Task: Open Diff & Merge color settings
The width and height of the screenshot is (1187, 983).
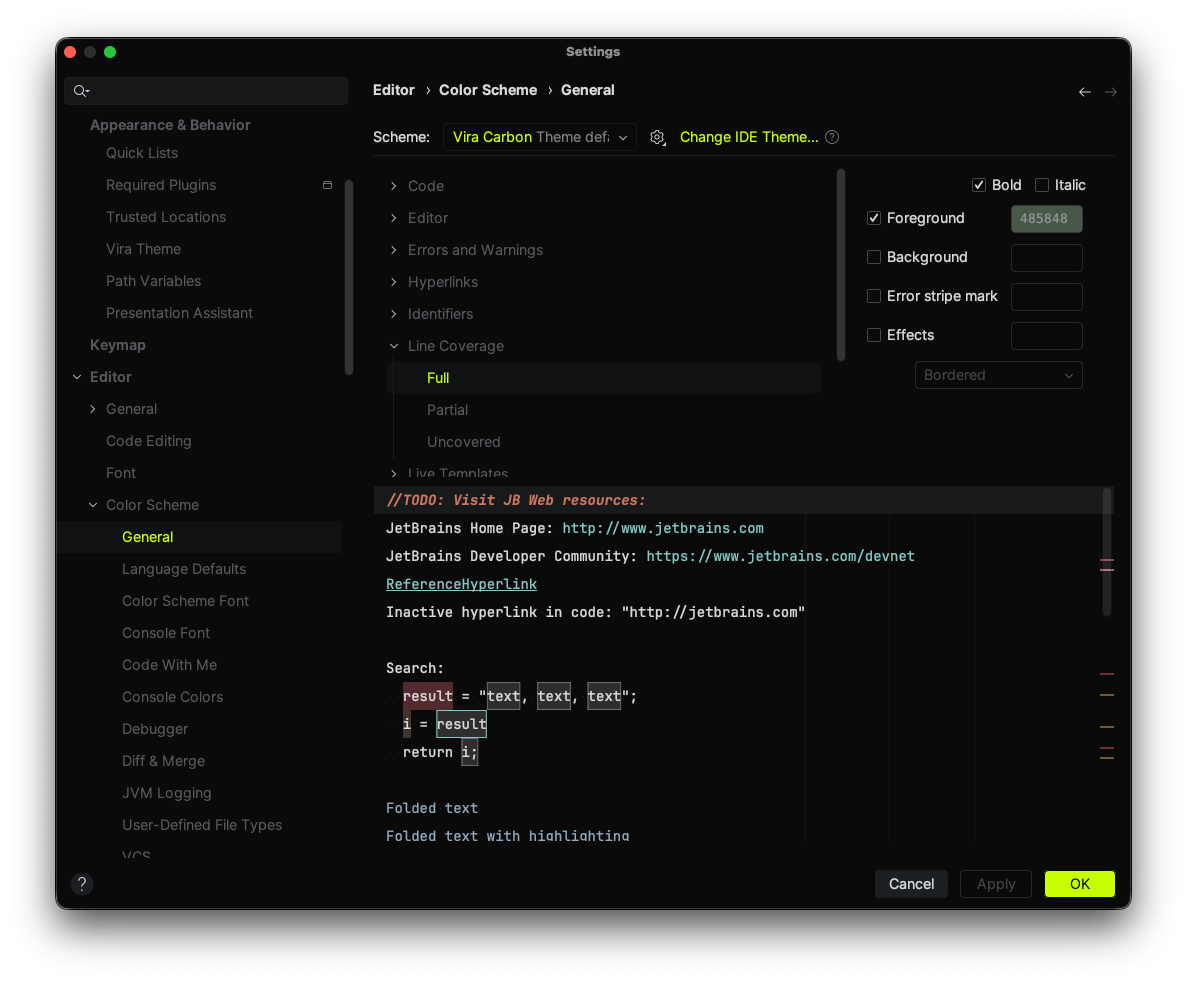Action: pyautogui.click(x=164, y=761)
